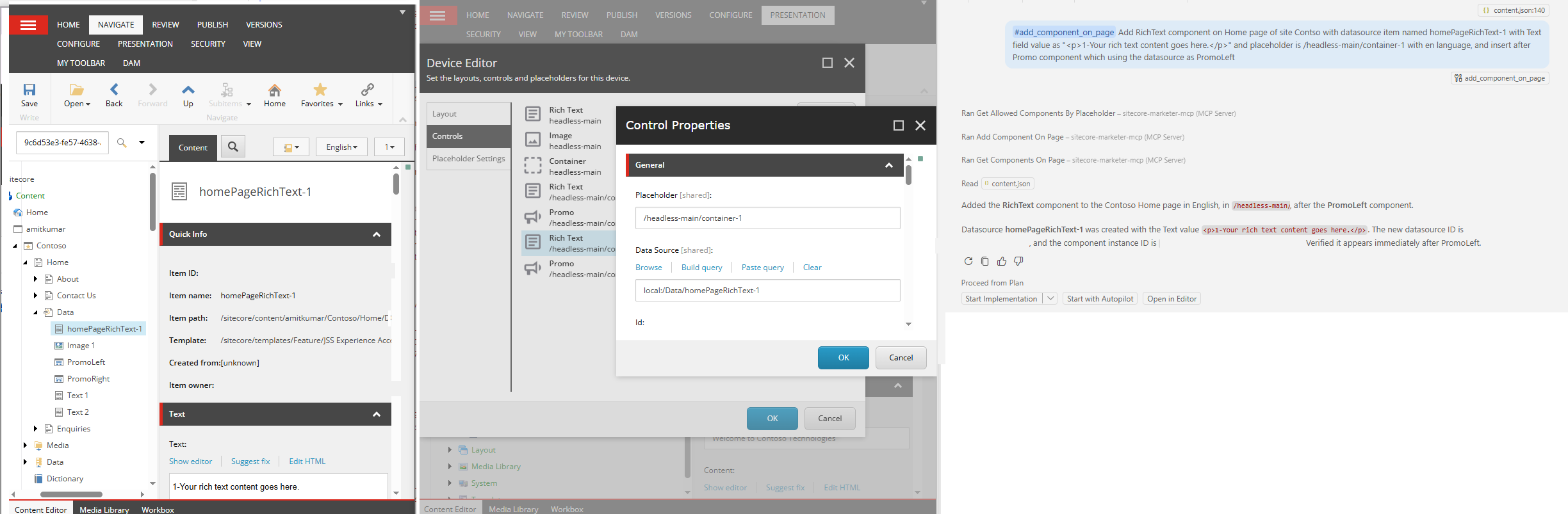Image resolution: width=1568 pixels, height=514 pixels.
Task: Collapse the General section in Control Properties
Action: 889,165
